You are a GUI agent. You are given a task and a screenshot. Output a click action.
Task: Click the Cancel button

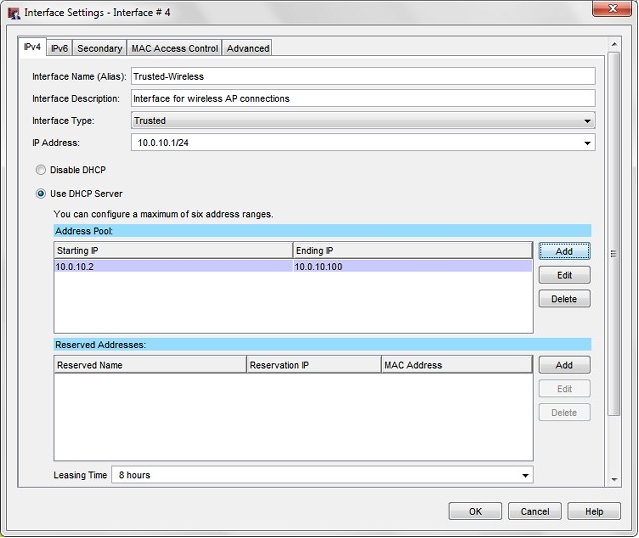pyautogui.click(x=535, y=511)
